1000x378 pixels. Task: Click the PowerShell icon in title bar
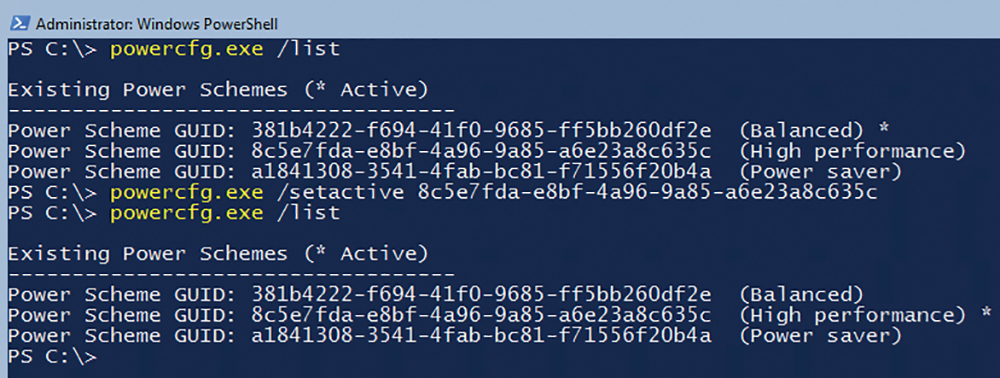tap(20, 24)
